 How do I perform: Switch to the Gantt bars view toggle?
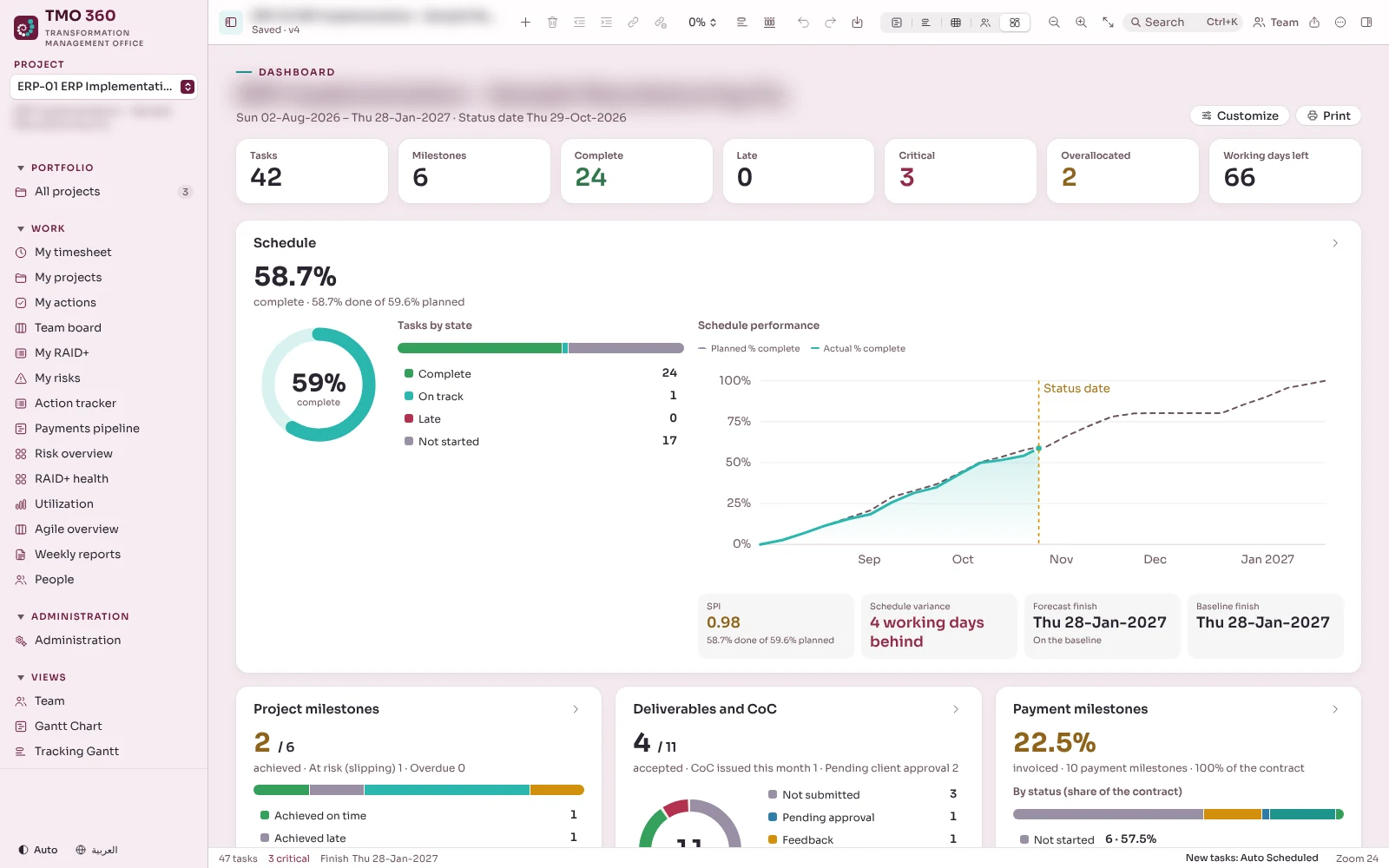point(925,23)
